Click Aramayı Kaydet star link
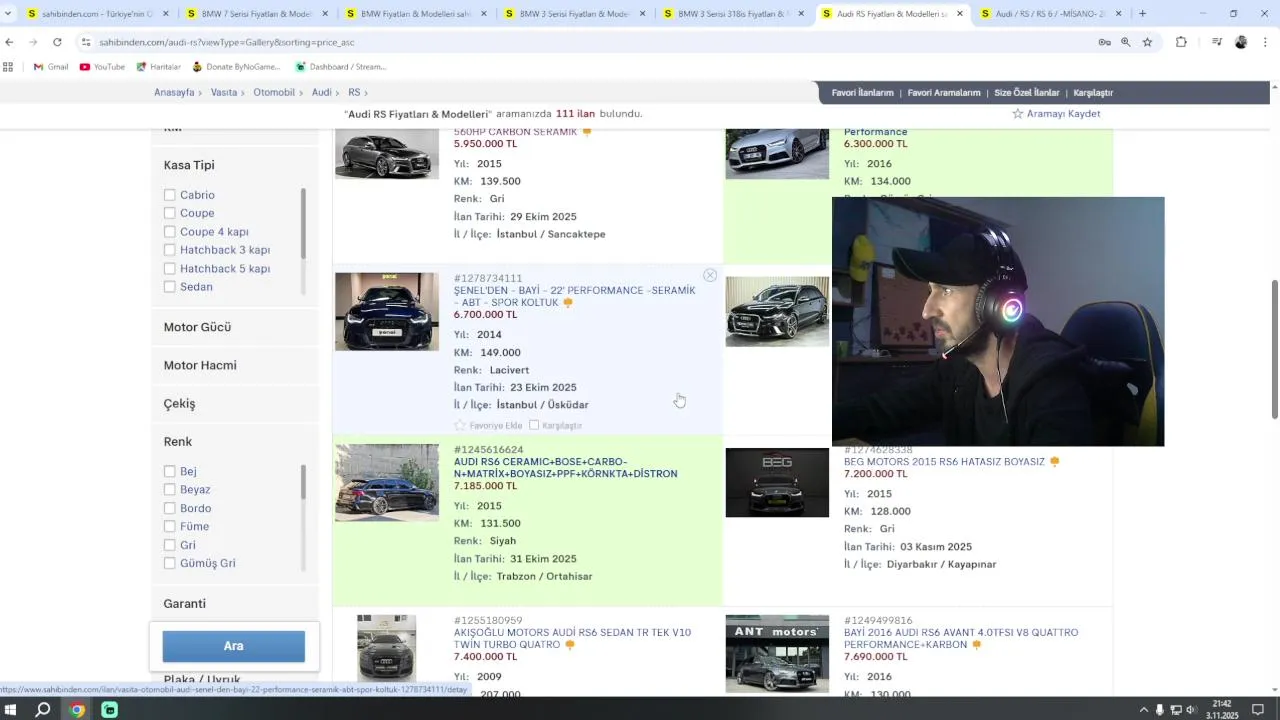 pyautogui.click(x=1056, y=114)
